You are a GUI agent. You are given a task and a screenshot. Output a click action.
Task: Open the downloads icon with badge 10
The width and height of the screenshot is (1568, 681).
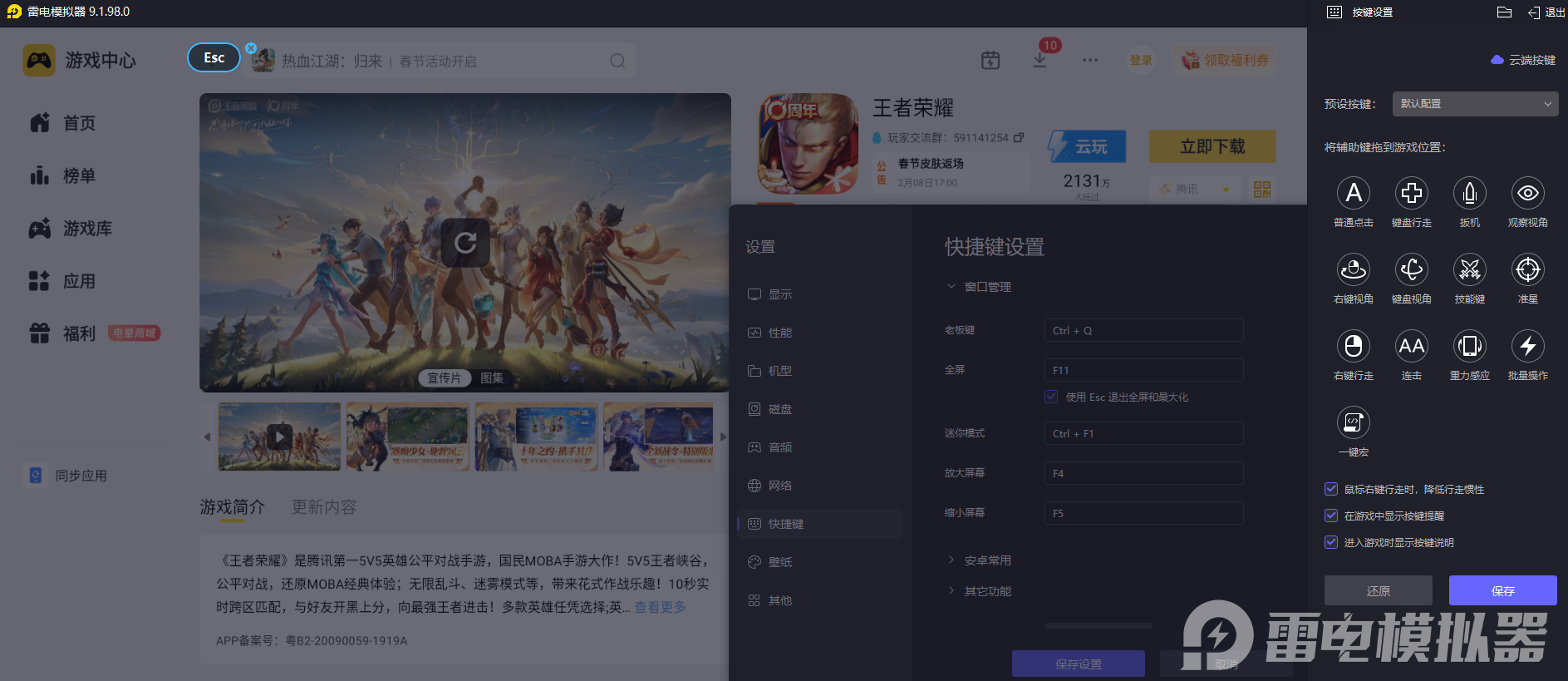click(x=1040, y=60)
